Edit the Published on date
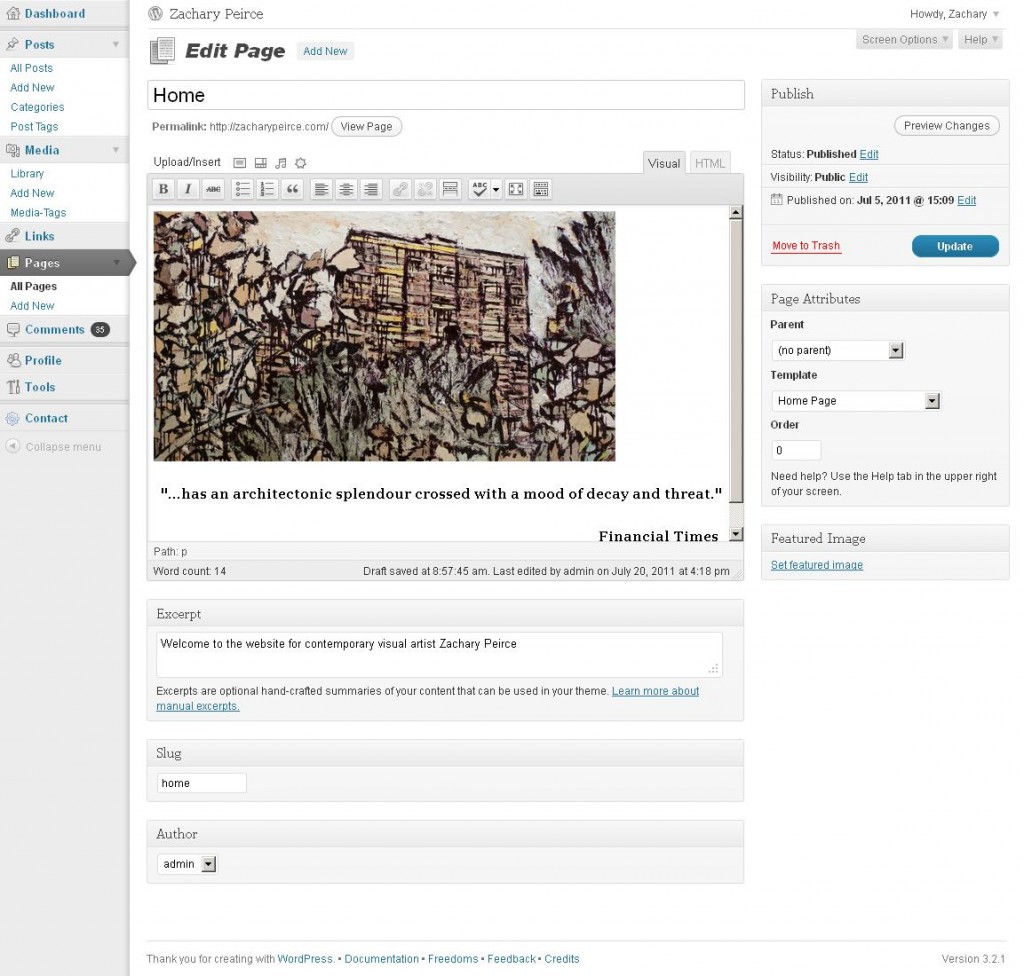 pyautogui.click(x=967, y=201)
